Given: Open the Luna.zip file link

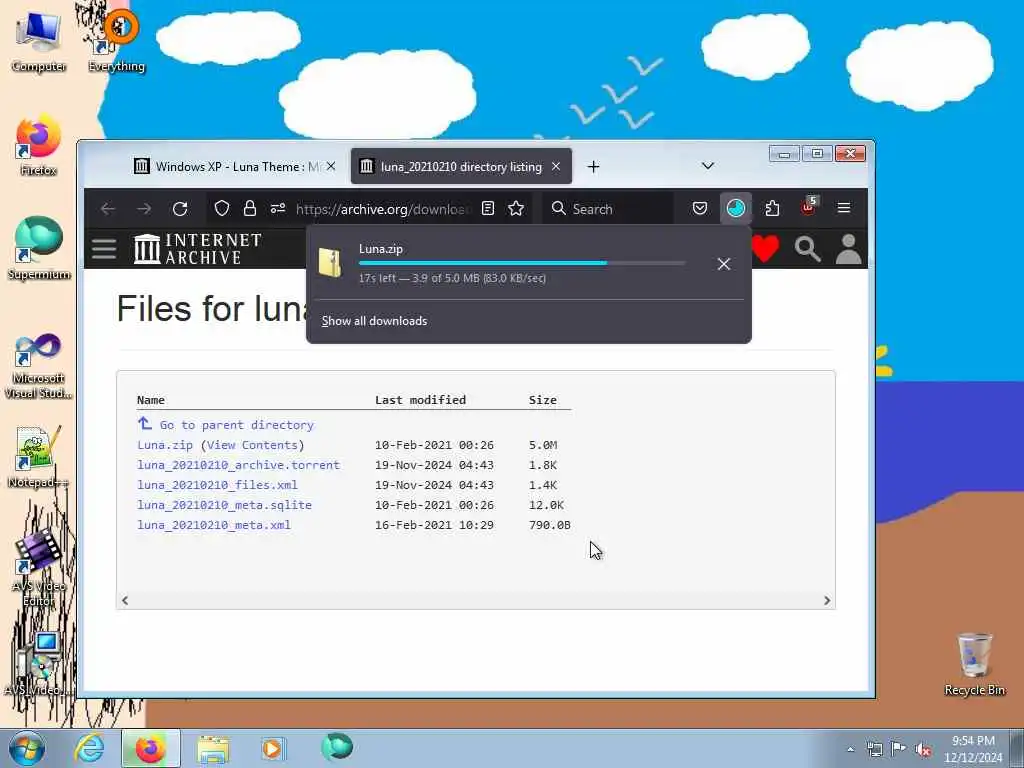Looking at the screenshot, I should coord(165,445).
